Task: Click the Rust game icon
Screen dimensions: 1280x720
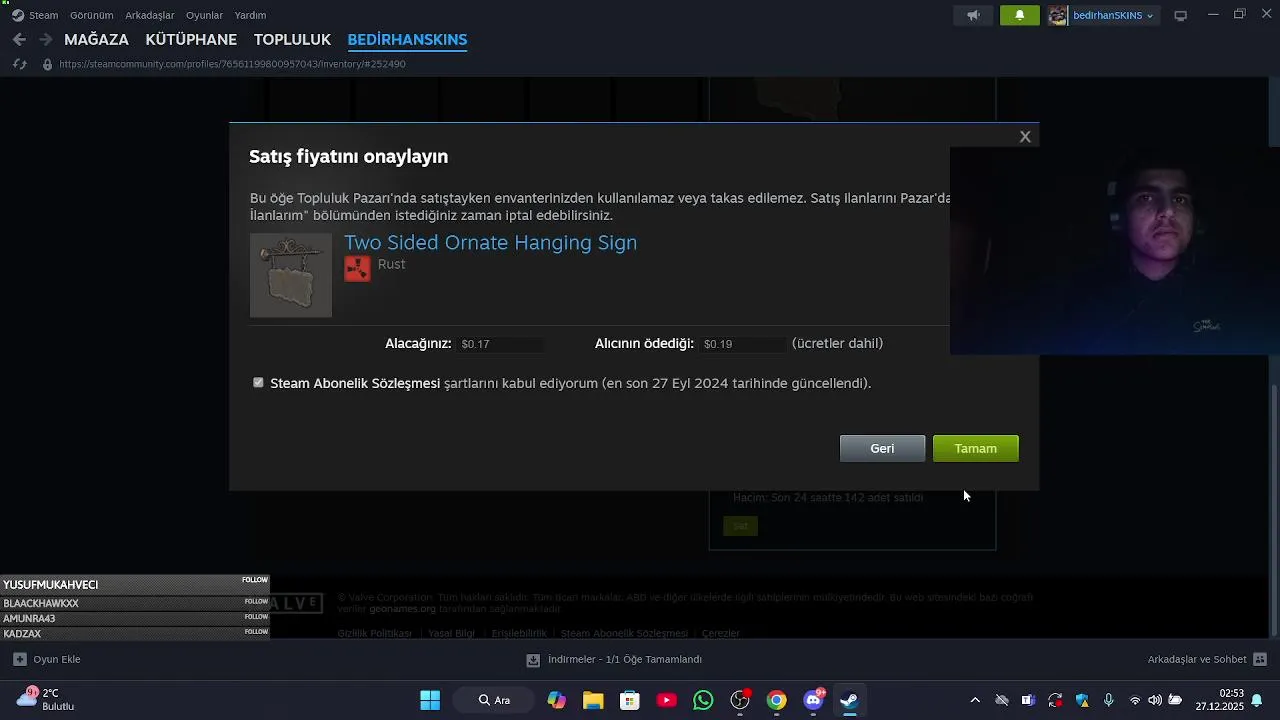Action: coord(357,269)
